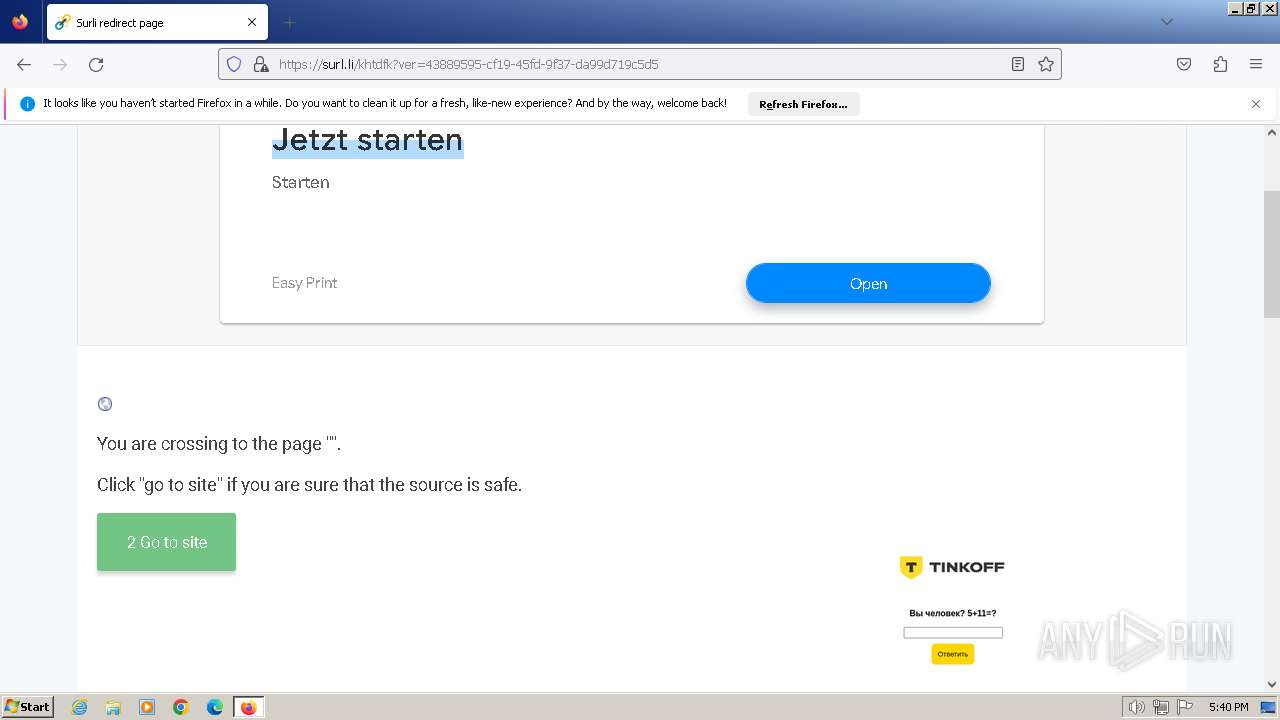Open Firefox application hamburger menu

(x=1256, y=64)
